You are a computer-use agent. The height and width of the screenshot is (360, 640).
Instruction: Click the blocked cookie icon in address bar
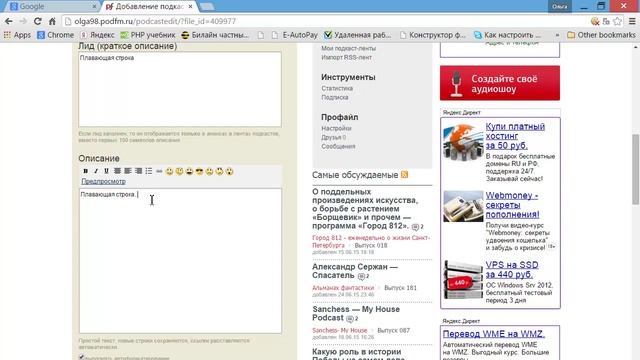click(x=595, y=21)
